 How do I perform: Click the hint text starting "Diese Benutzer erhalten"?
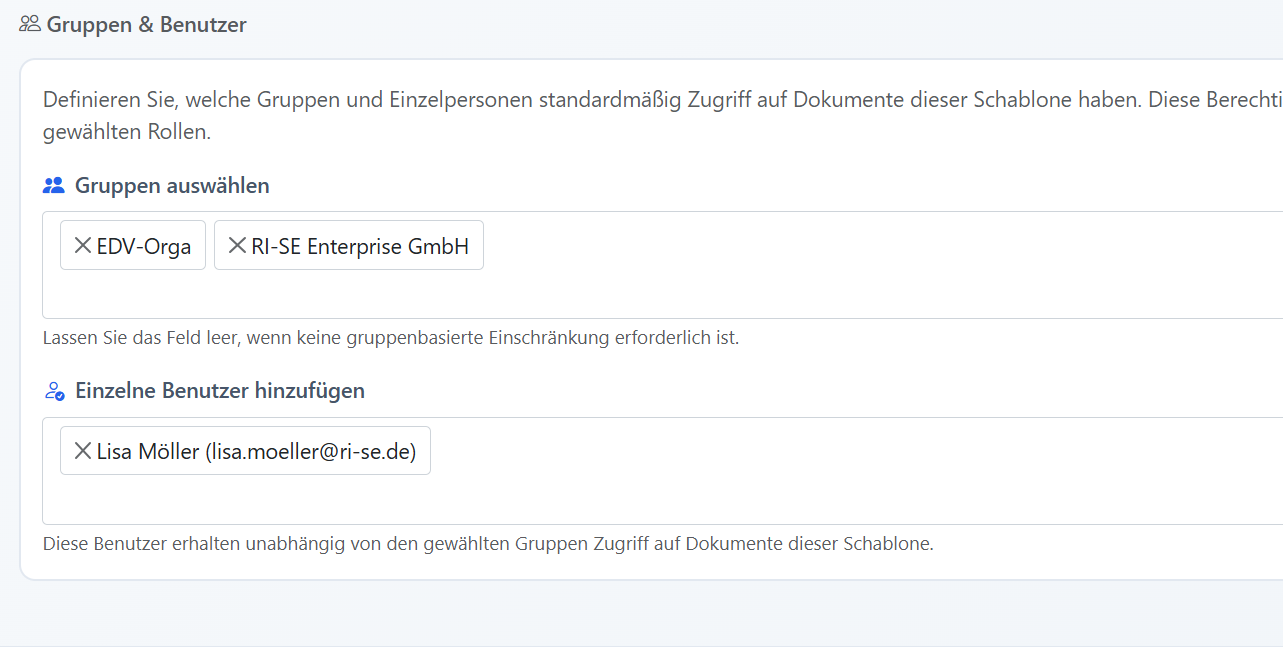point(487,544)
